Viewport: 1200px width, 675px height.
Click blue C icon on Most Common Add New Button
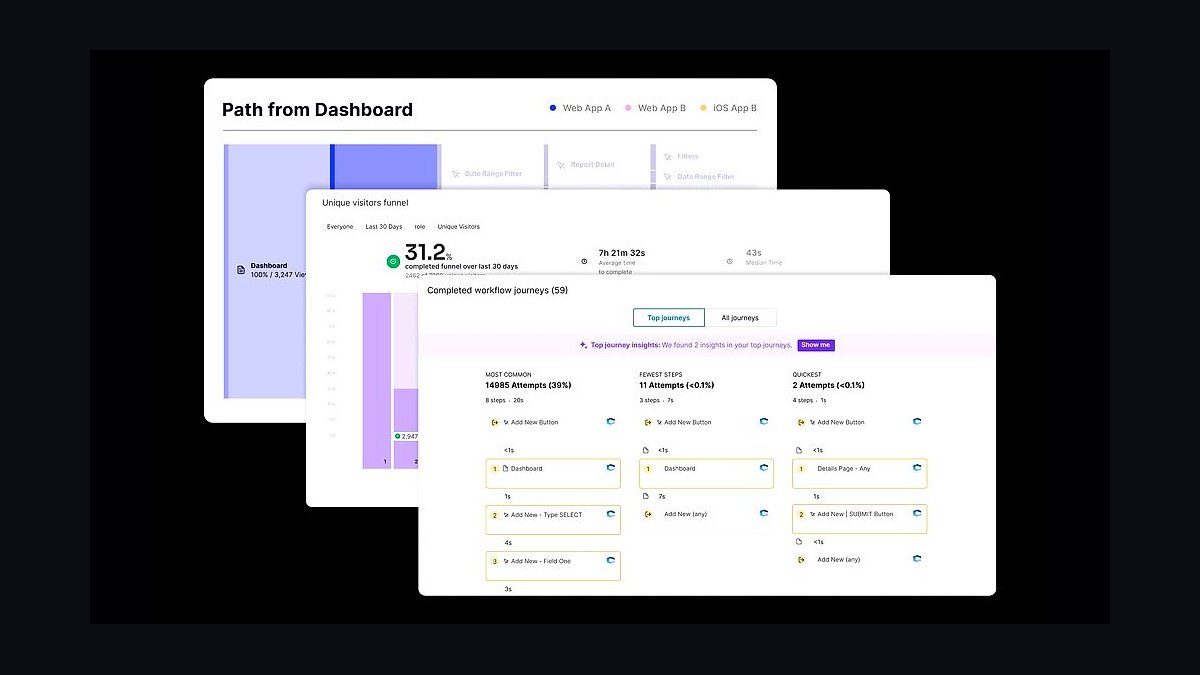pos(610,422)
